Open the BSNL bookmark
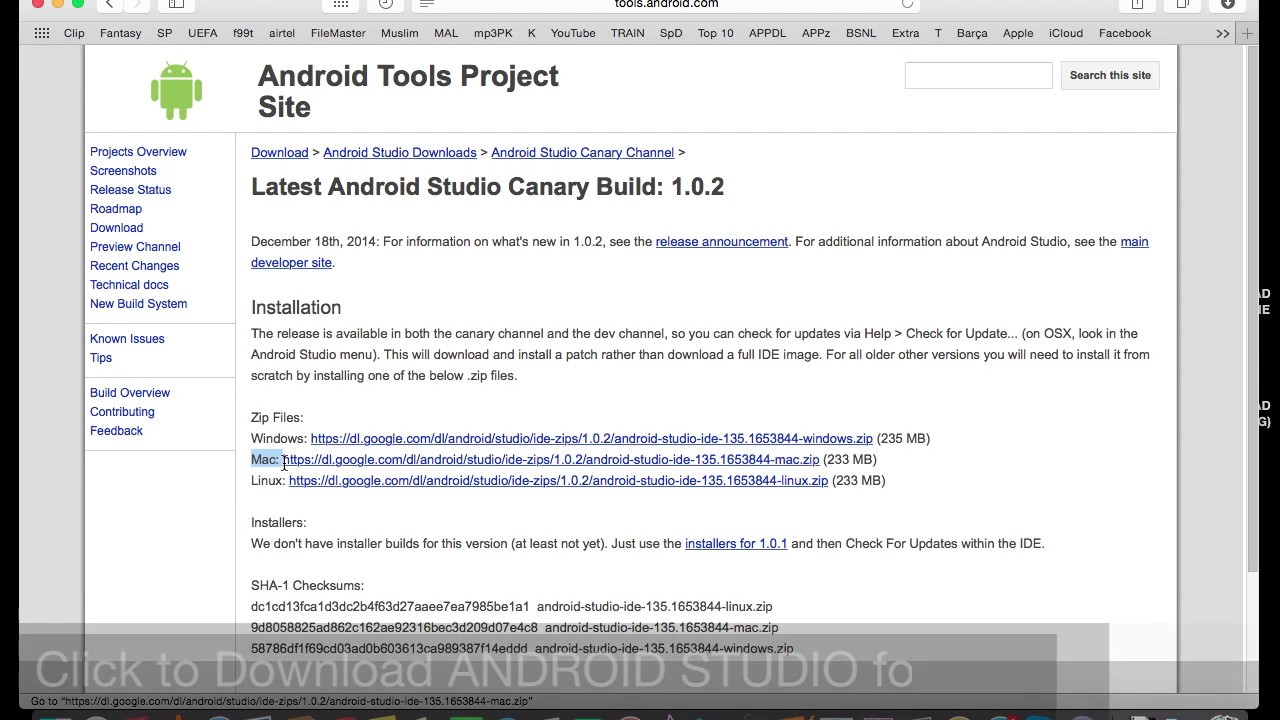The width and height of the screenshot is (1280, 720). (x=861, y=33)
